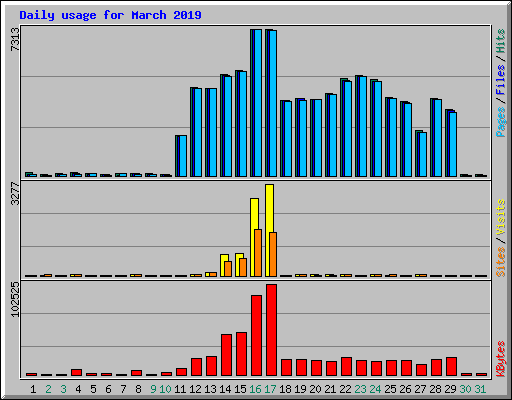Click the Pages legend label

[501, 122]
